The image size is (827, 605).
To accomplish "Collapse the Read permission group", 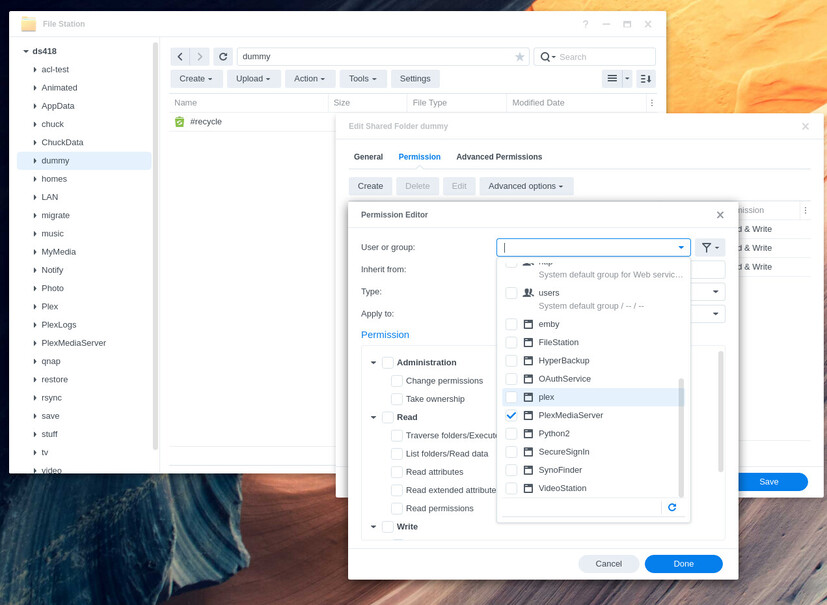I will (373, 417).
